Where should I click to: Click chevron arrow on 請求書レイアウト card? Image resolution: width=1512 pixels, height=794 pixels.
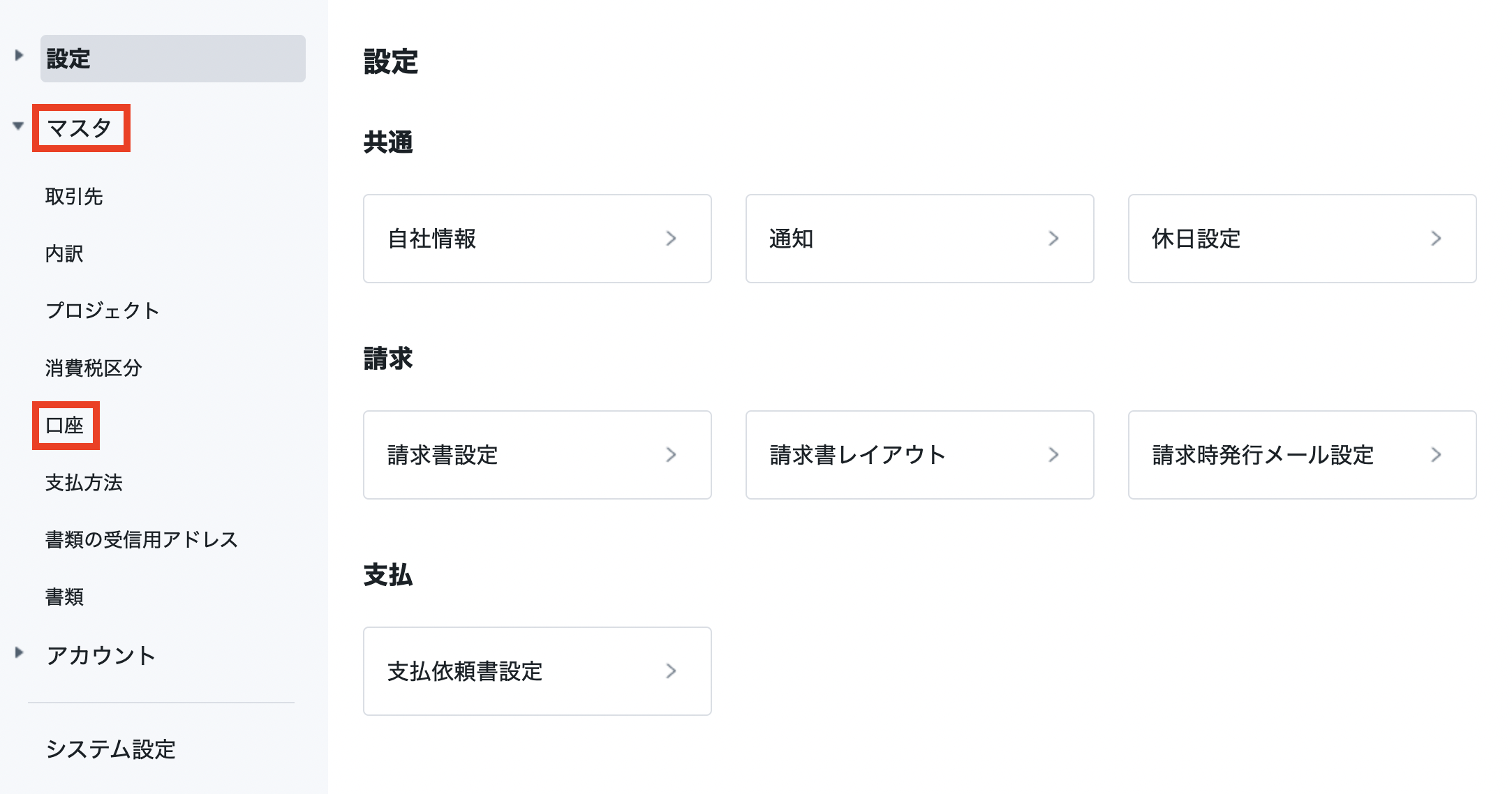click(x=1053, y=455)
